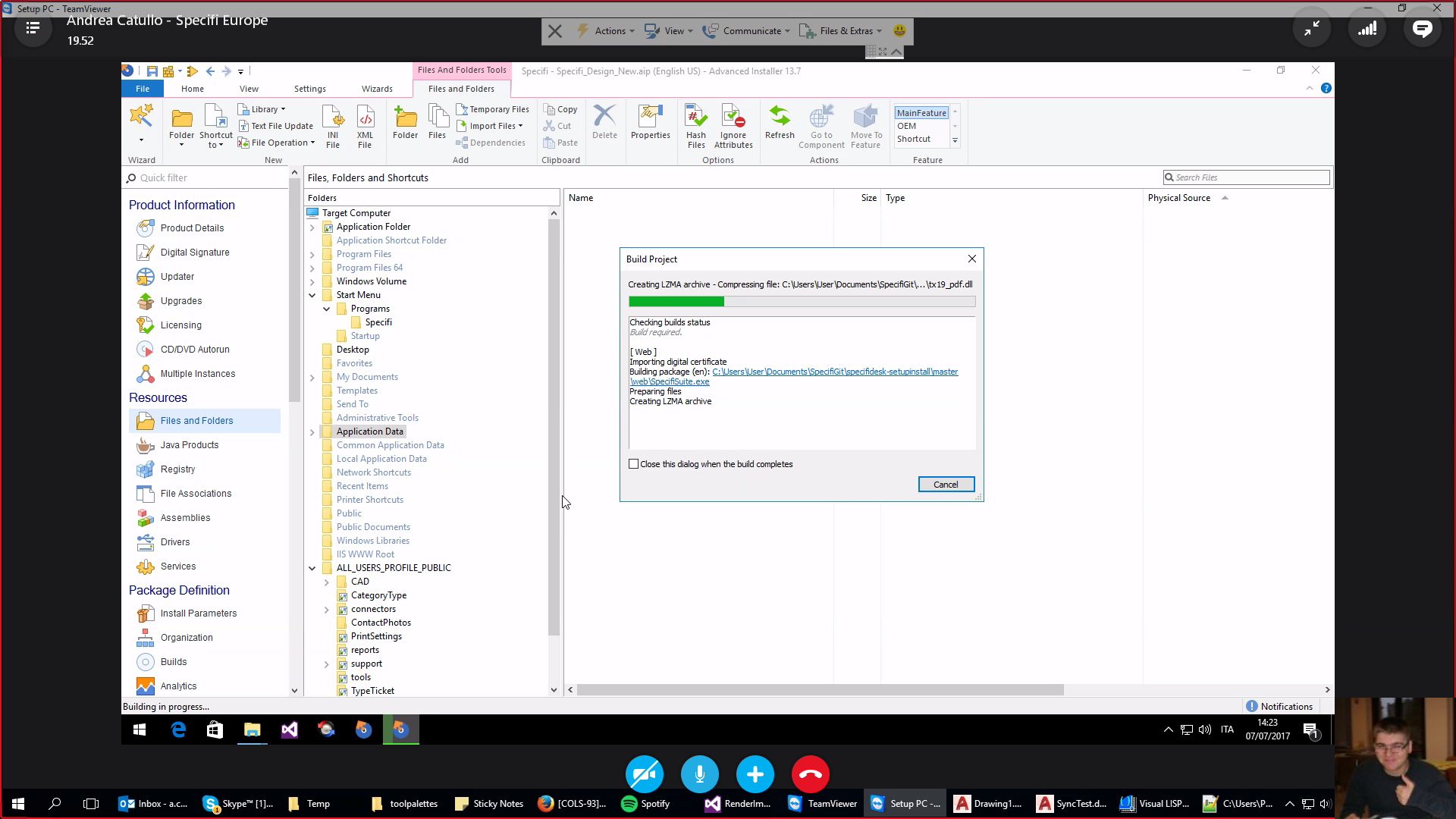The height and width of the screenshot is (819, 1456).
Task: Switch to the Settings ribbon tab
Action: (309, 89)
